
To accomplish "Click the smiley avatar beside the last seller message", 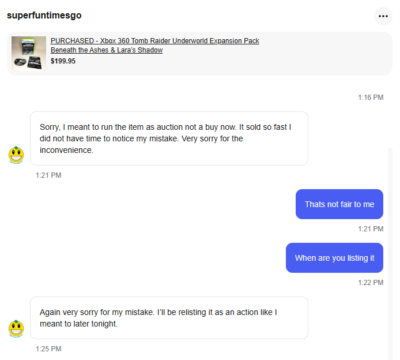I will pyautogui.click(x=16, y=329).
